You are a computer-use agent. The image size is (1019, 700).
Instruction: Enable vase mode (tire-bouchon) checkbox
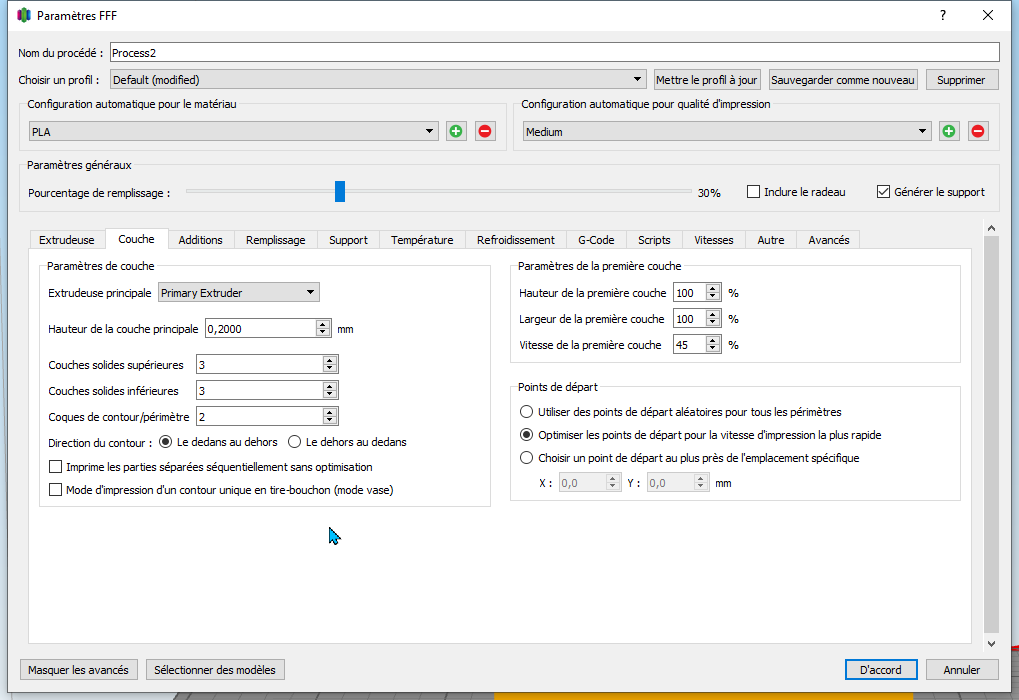(x=56, y=490)
